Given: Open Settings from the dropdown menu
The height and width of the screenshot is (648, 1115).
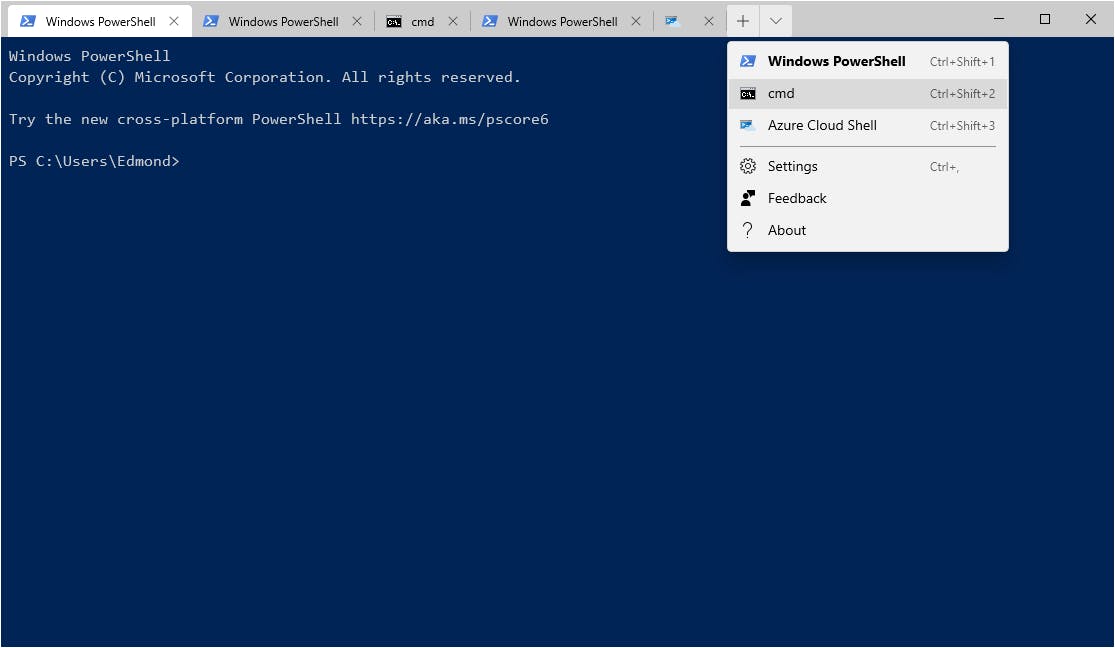Looking at the screenshot, I should (x=868, y=166).
